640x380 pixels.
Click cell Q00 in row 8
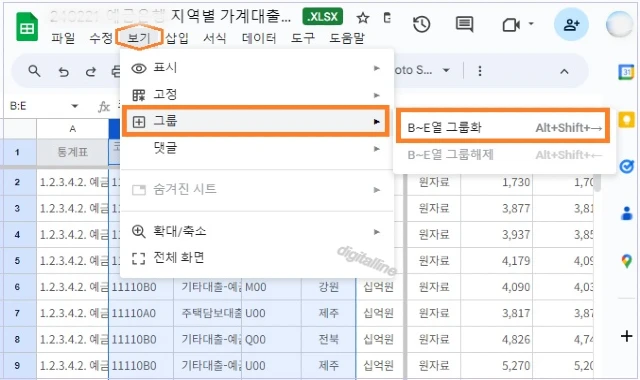271,340
